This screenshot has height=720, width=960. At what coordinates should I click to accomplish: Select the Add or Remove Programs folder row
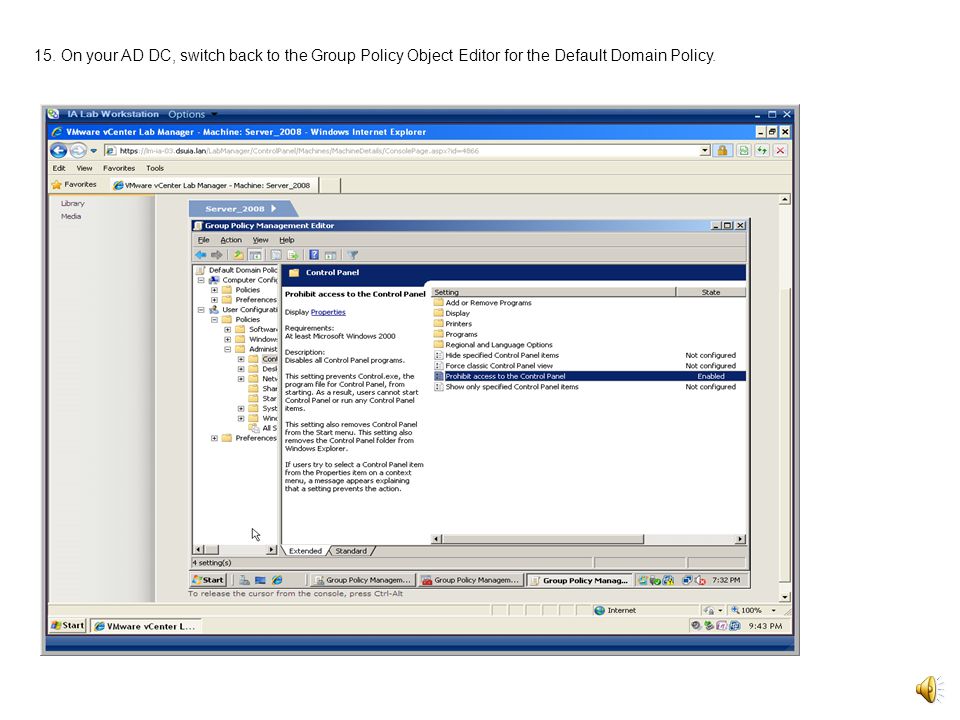pos(488,302)
